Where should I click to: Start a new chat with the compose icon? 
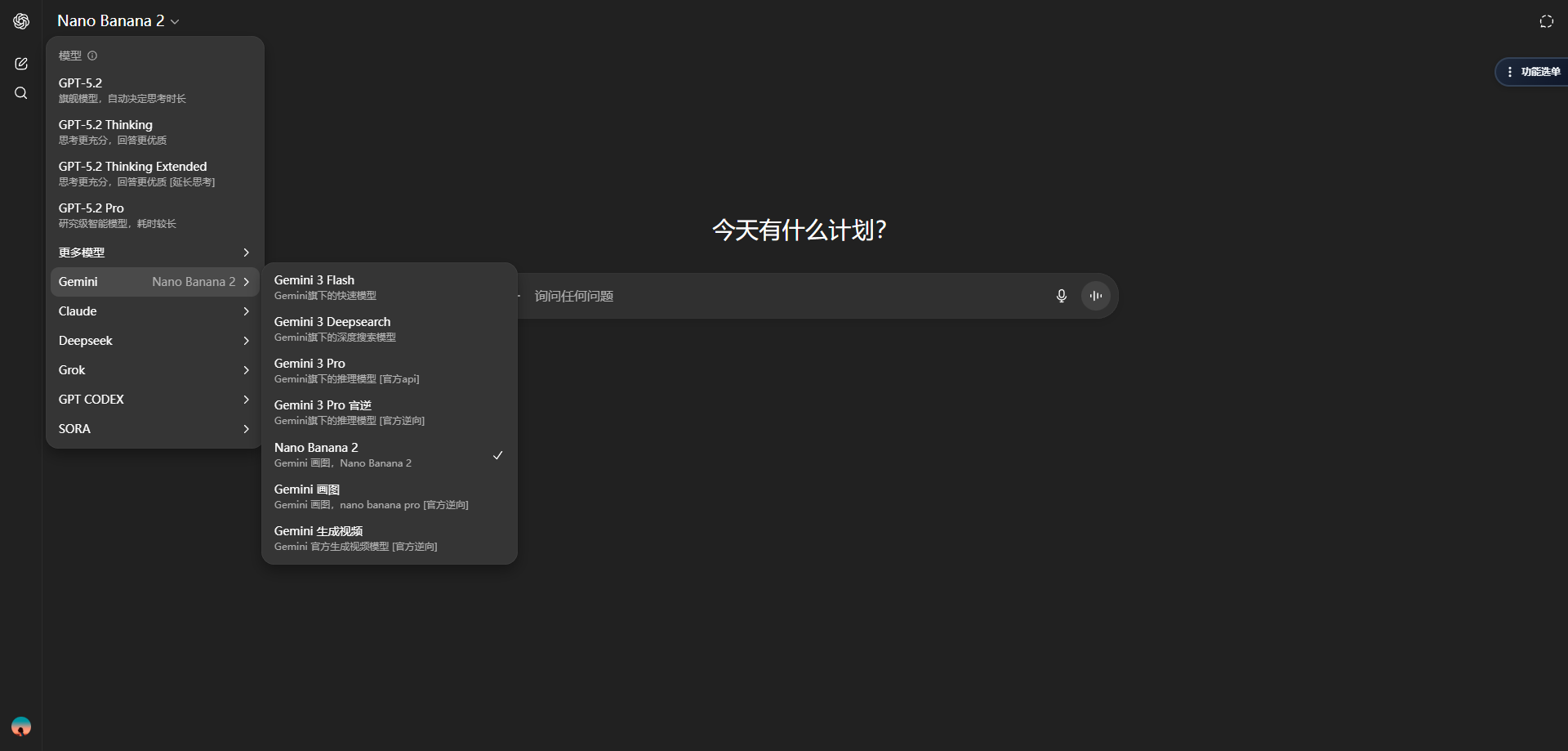21,64
